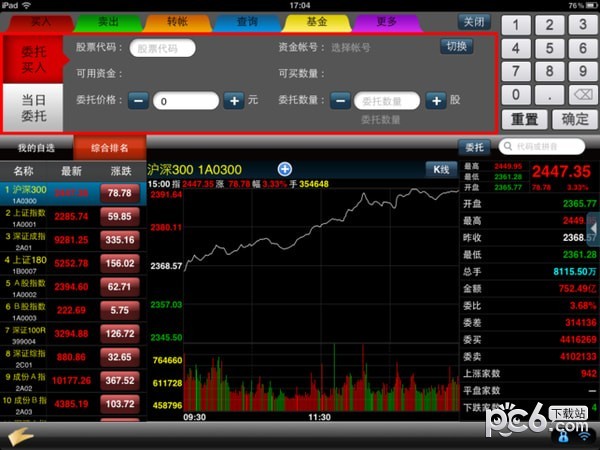Tap keypad digit 6

click(583, 48)
